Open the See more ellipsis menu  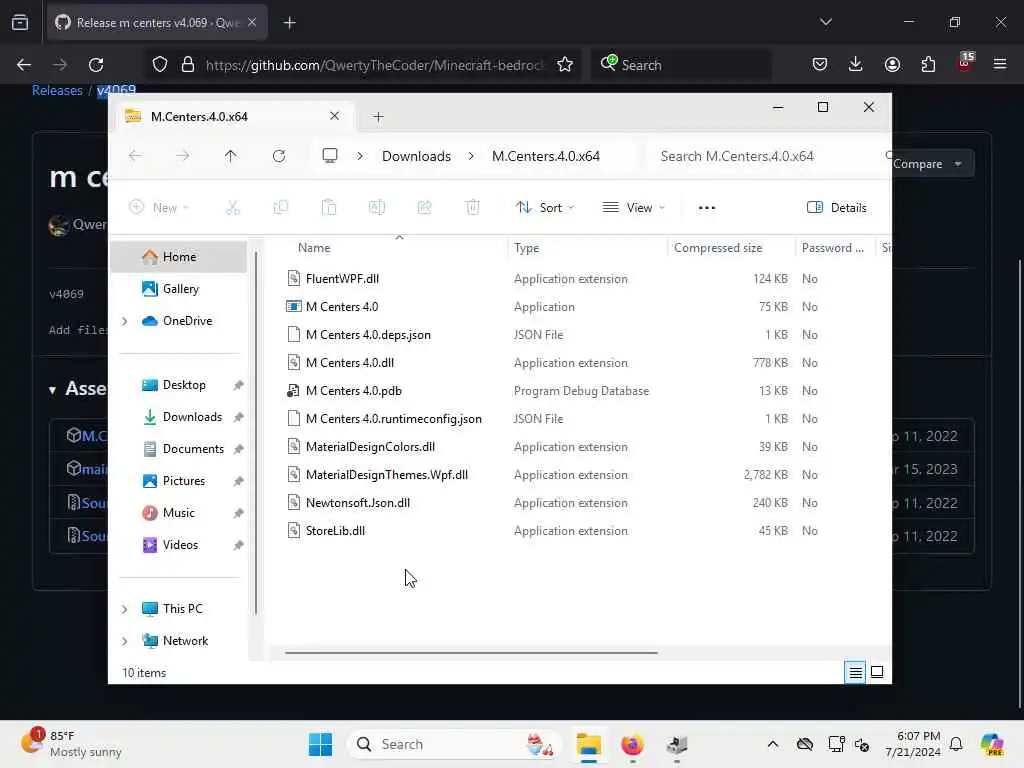coord(707,208)
